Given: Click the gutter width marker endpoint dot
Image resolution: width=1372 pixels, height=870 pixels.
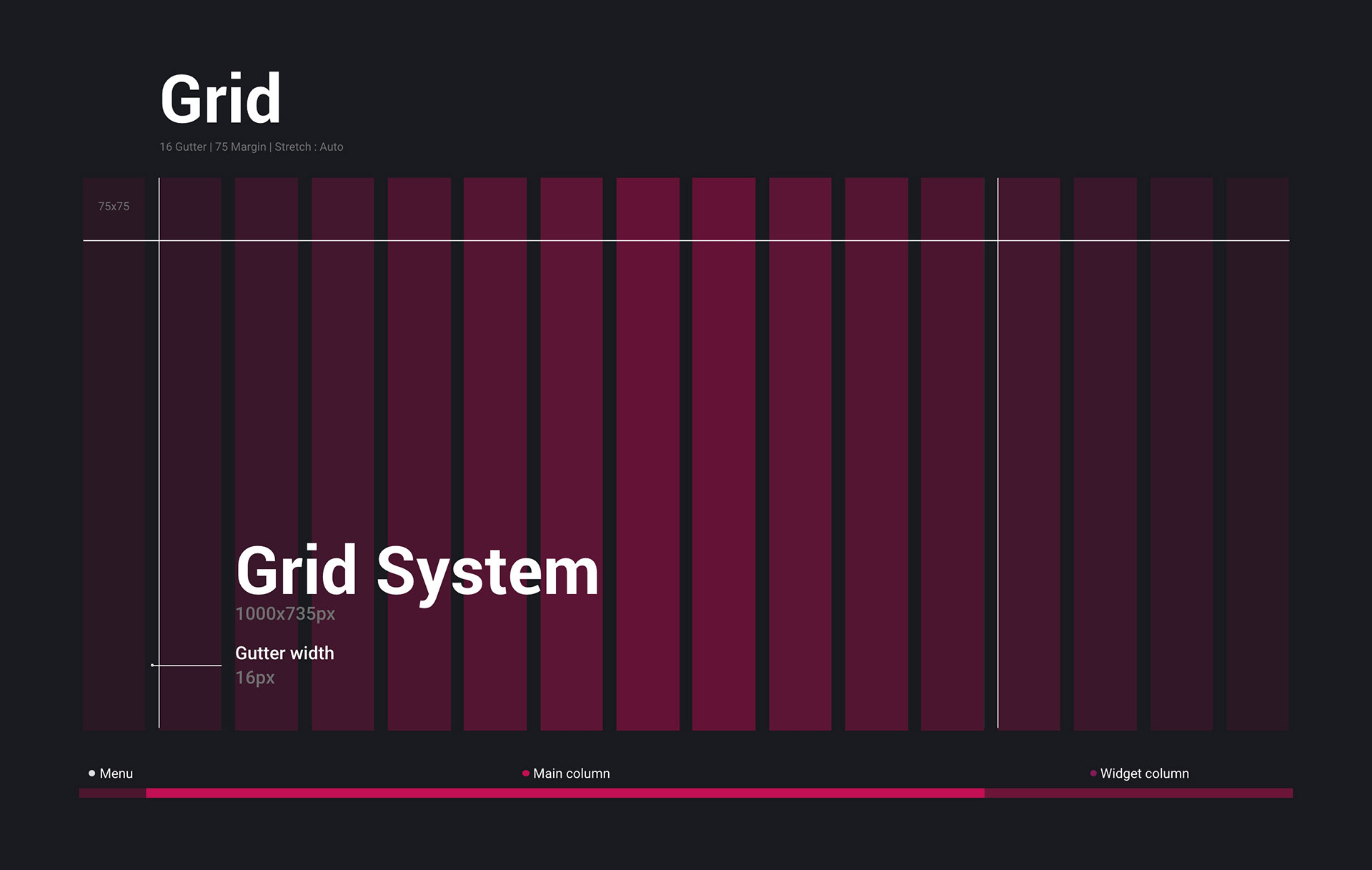Looking at the screenshot, I should pos(152,665).
